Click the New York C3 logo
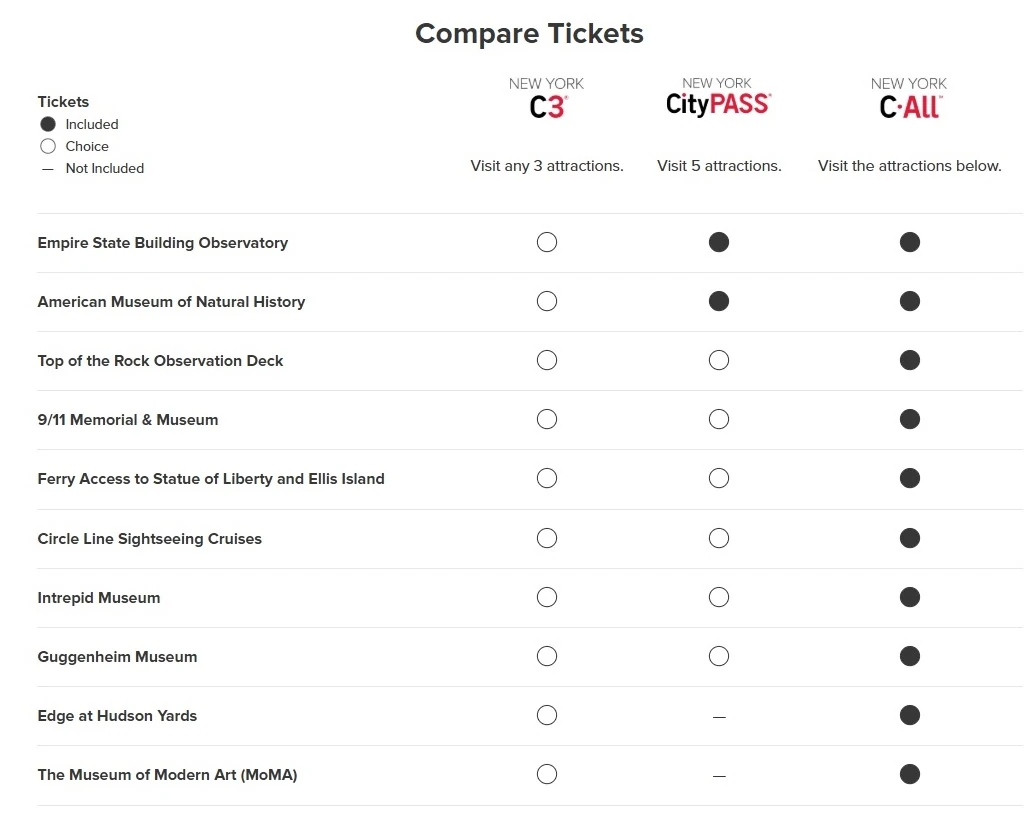This screenshot has width=1024, height=830. [547, 99]
